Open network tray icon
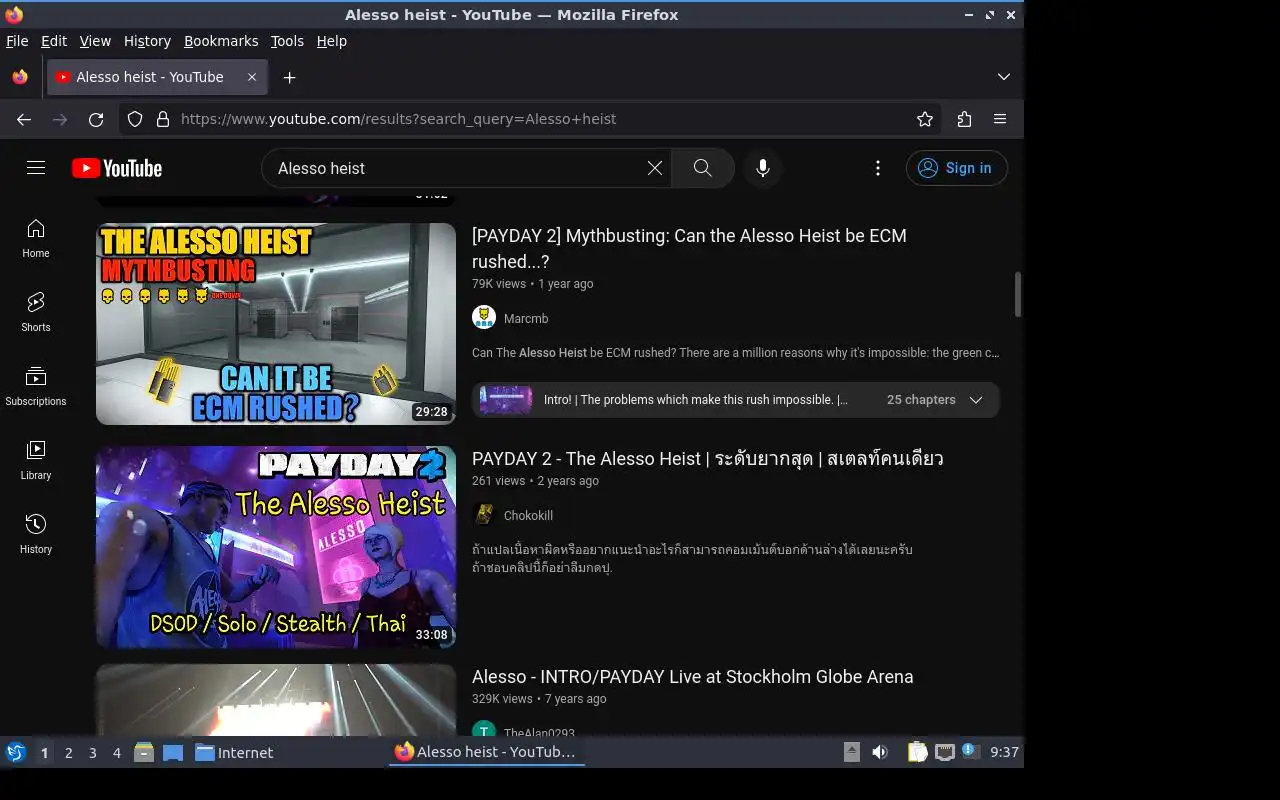 [944, 752]
